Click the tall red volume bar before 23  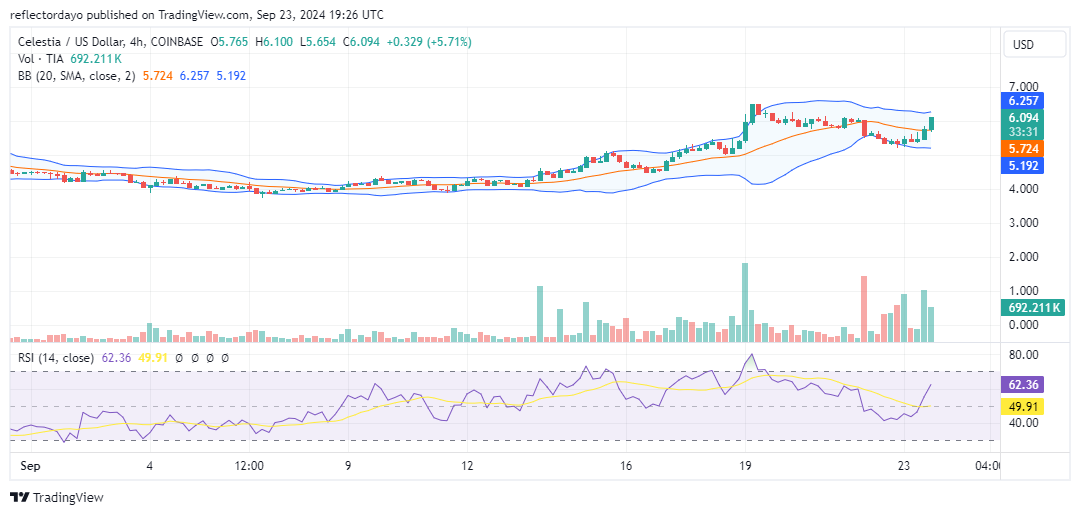click(864, 309)
